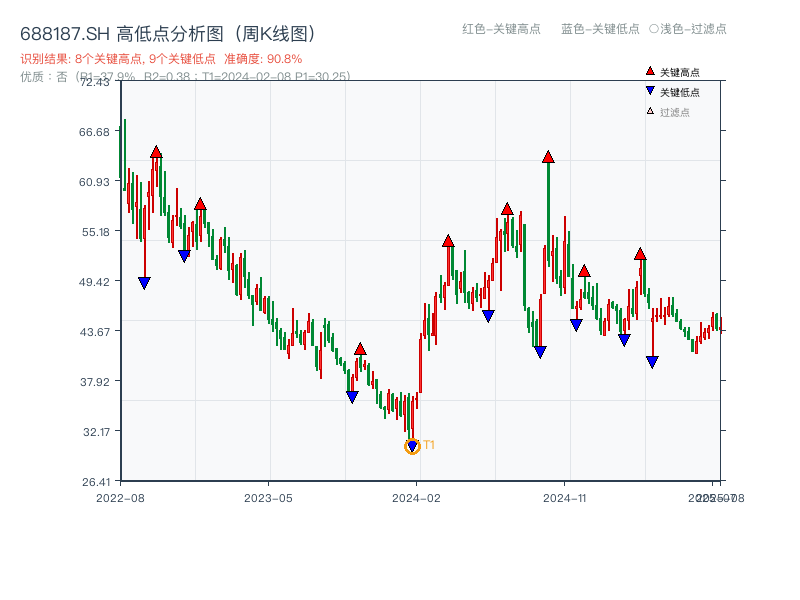Click the hollow triangle icon in the legend

[x=650, y=111]
